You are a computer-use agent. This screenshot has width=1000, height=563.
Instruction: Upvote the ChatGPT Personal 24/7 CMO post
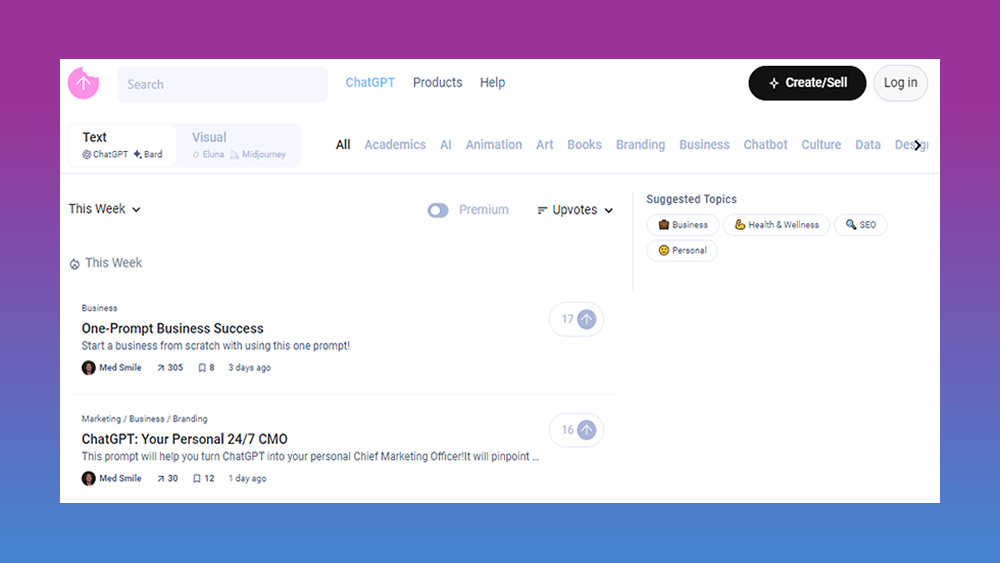pyautogui.click(x=587, y=430)
